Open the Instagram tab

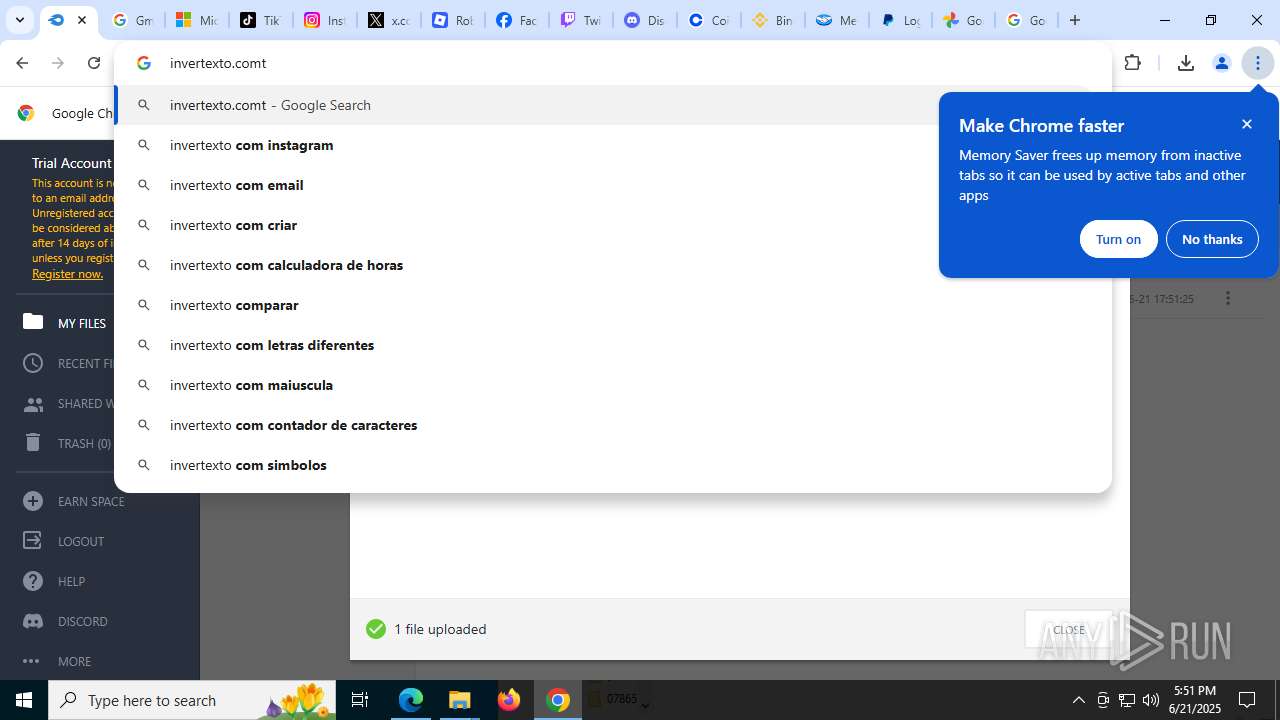324,20
